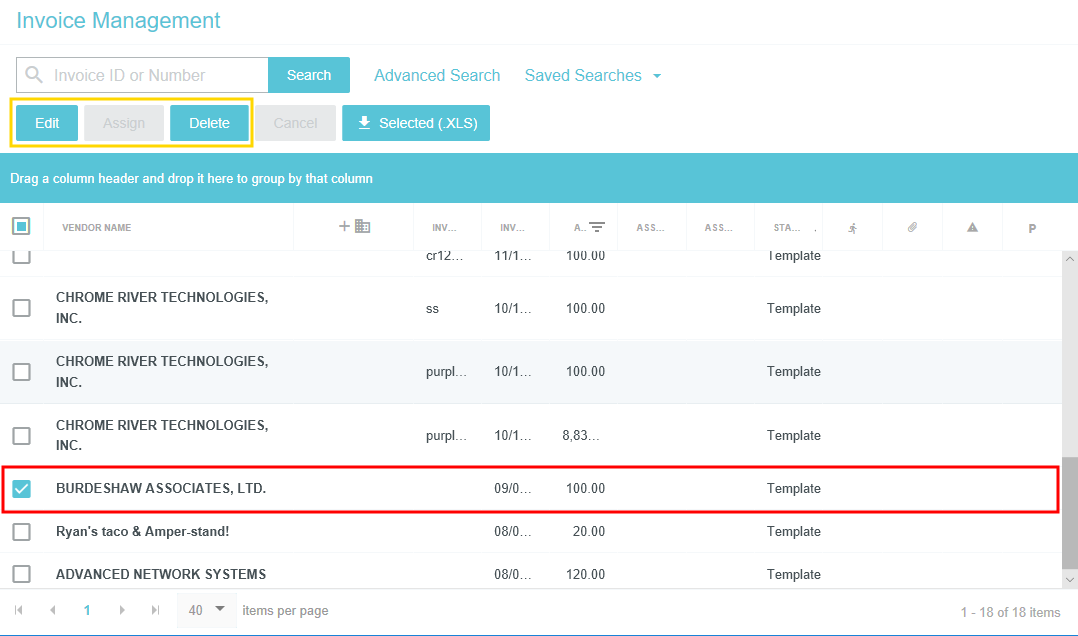1078x636 pixels.
Task: Toggle the select-all checkbox in header
Action: tap(21, 227)
